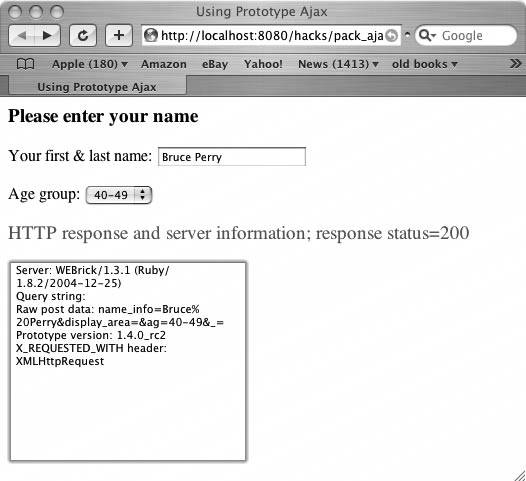The width and height of the screenshot is (526, 481).
Task: Go forward with the right arrow button
Action: 47,35
